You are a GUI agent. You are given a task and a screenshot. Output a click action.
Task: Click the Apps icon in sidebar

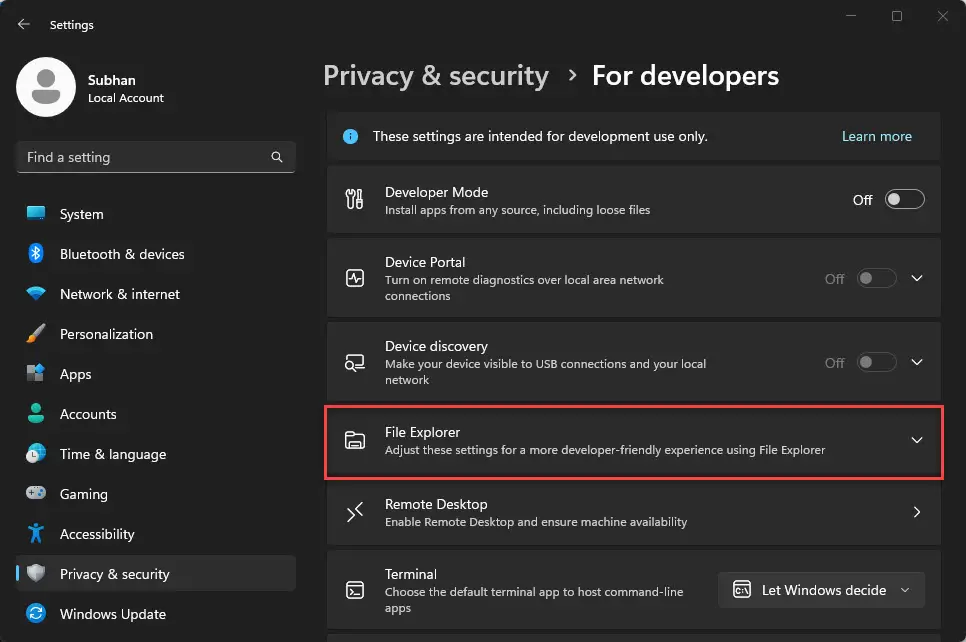(x=36, y=373)
